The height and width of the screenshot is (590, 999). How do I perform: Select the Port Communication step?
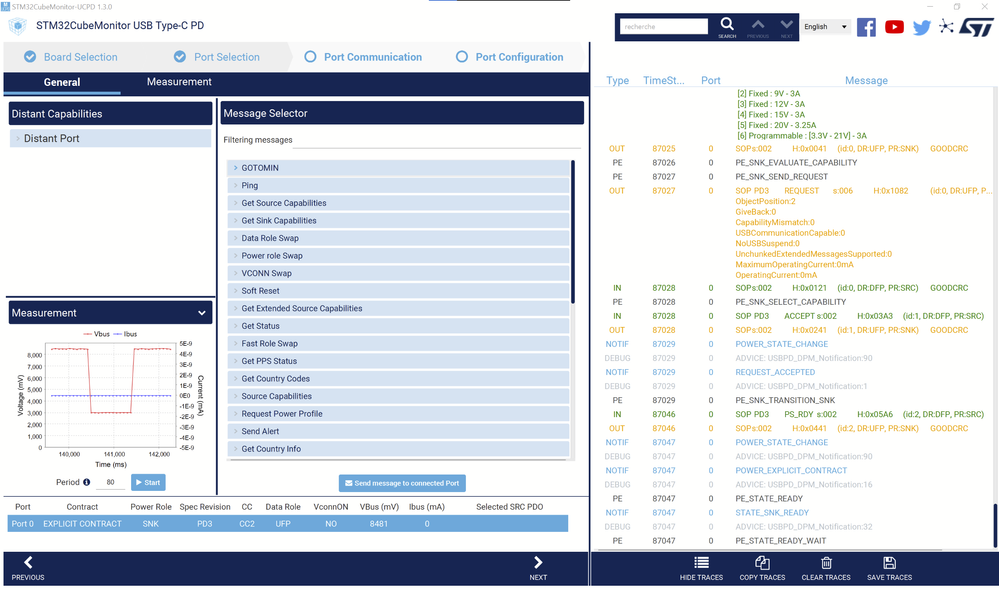point(363,57)
